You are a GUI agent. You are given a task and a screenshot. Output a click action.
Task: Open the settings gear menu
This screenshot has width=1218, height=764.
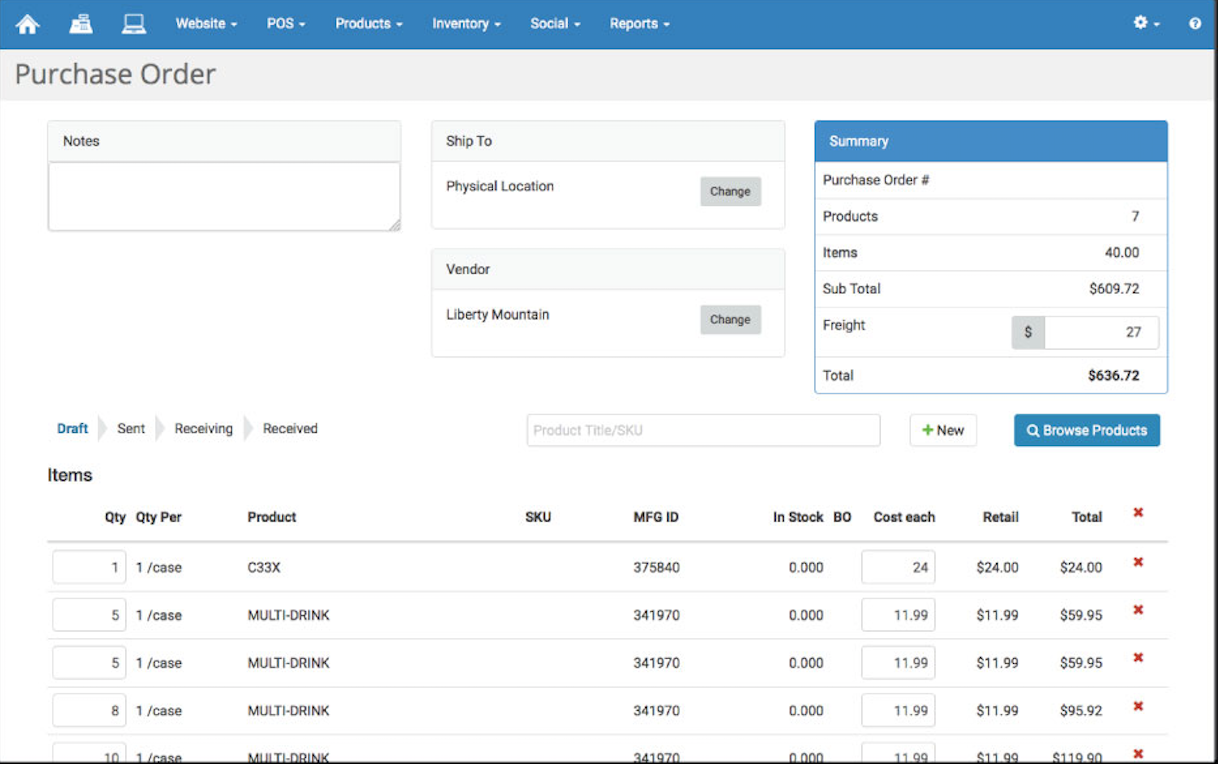1145,23
